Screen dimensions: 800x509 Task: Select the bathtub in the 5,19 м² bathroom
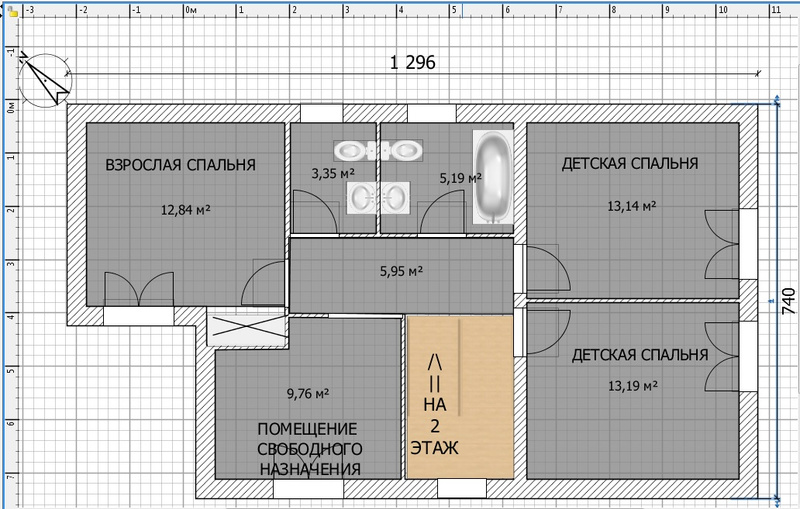[492, 177]
